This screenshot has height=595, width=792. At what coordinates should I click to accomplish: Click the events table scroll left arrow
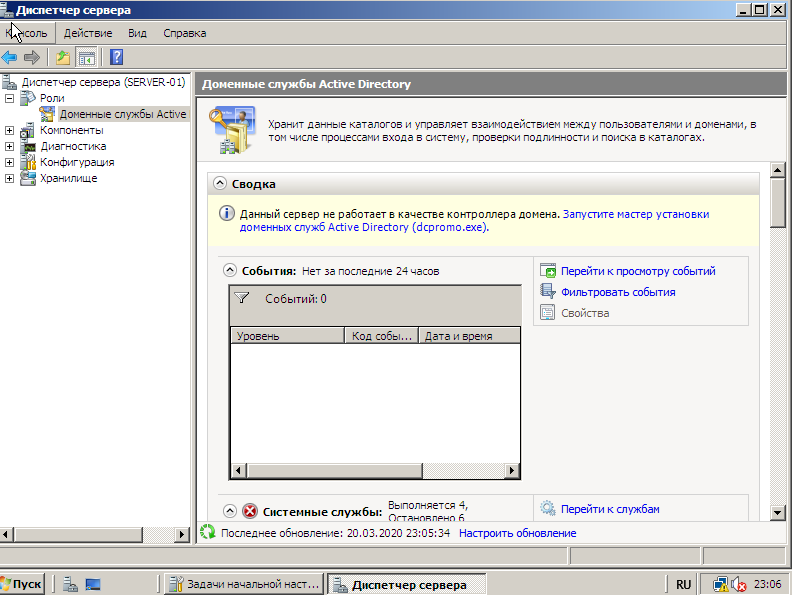click(238, 471)
